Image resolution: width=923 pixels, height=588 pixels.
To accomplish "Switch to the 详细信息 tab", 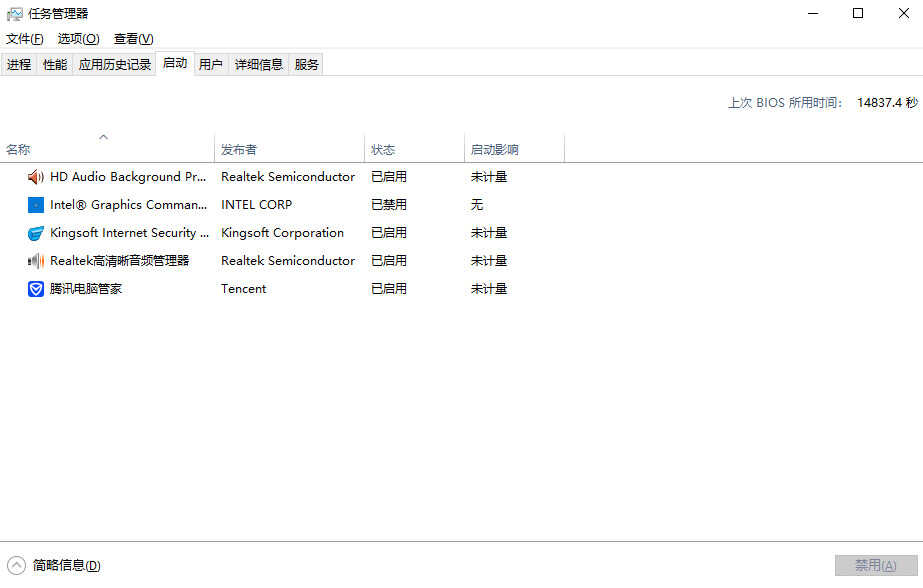I will 259,64.
